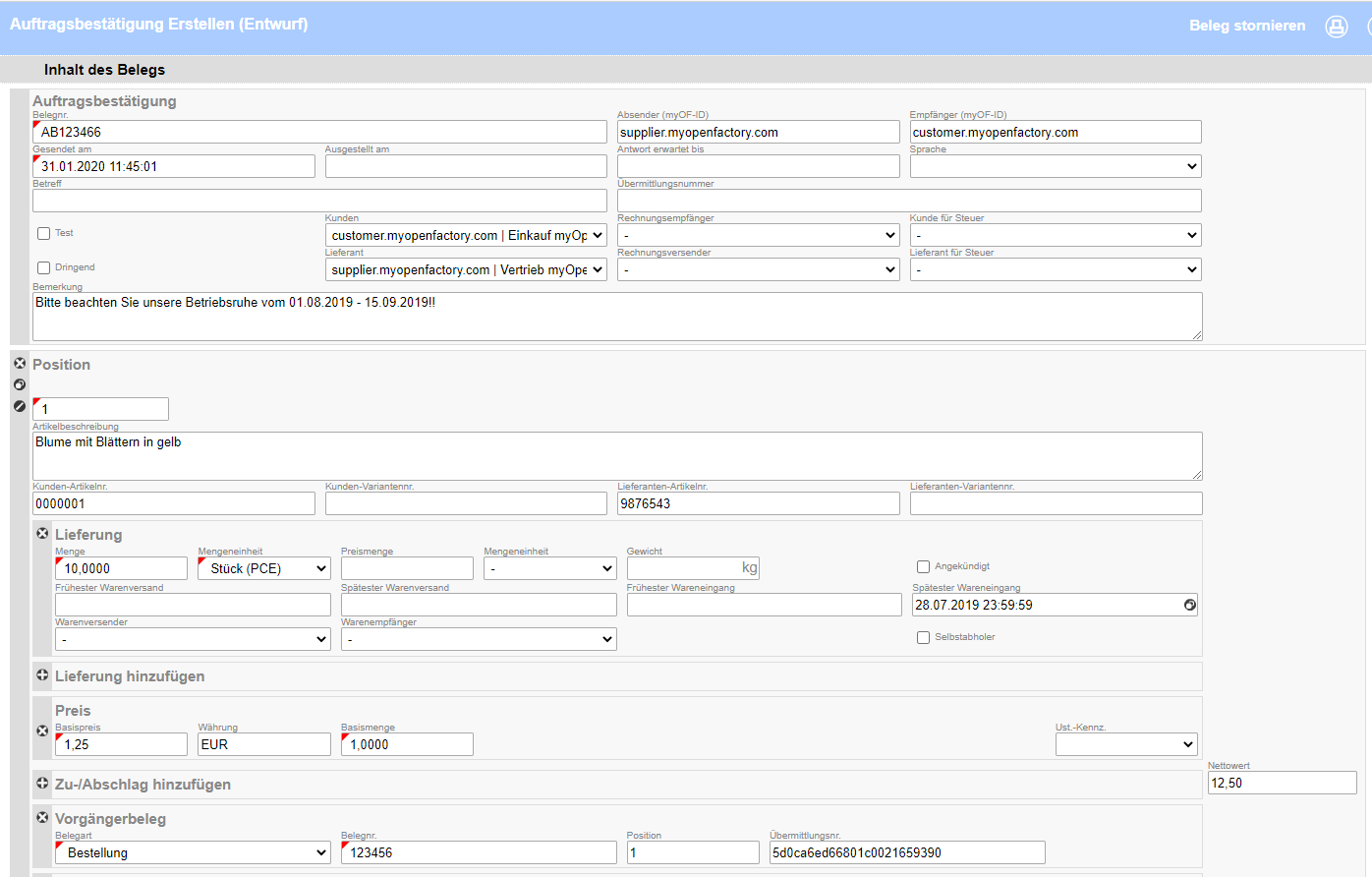Open the Kunden dropdown
The width and height of the screenshot is (1372, 877).
click(x=466, y=235)
